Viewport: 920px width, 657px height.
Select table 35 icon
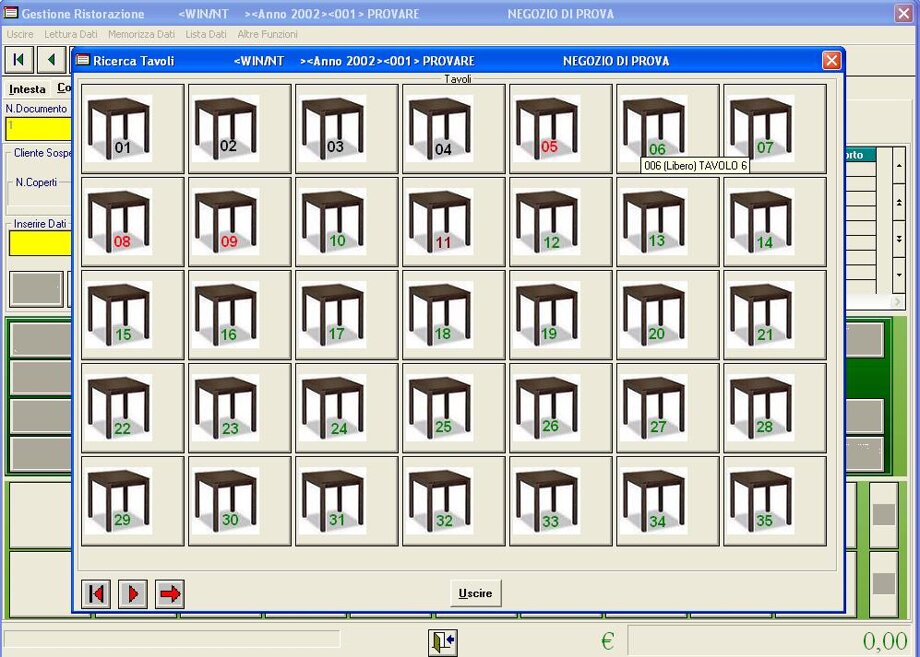(774, 501)
